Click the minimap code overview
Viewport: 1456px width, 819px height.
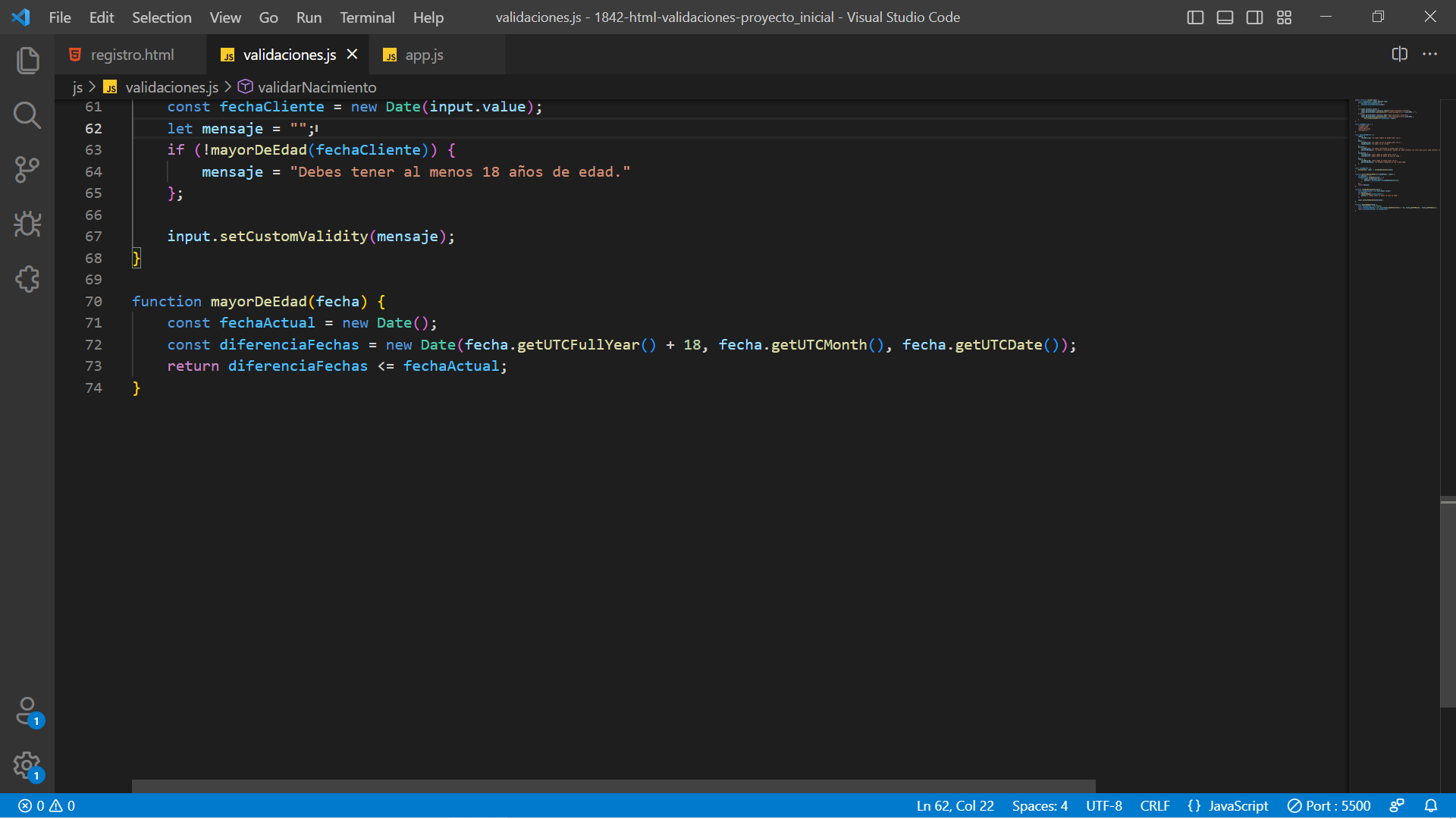tap(1396, 155)
